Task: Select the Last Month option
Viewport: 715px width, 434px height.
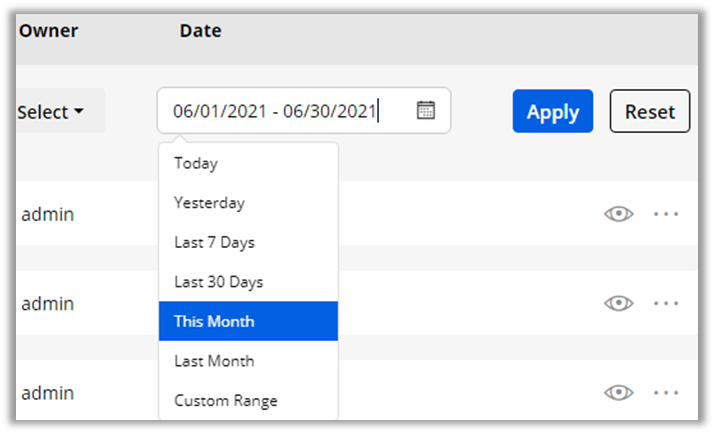Action: coord(214,361)
